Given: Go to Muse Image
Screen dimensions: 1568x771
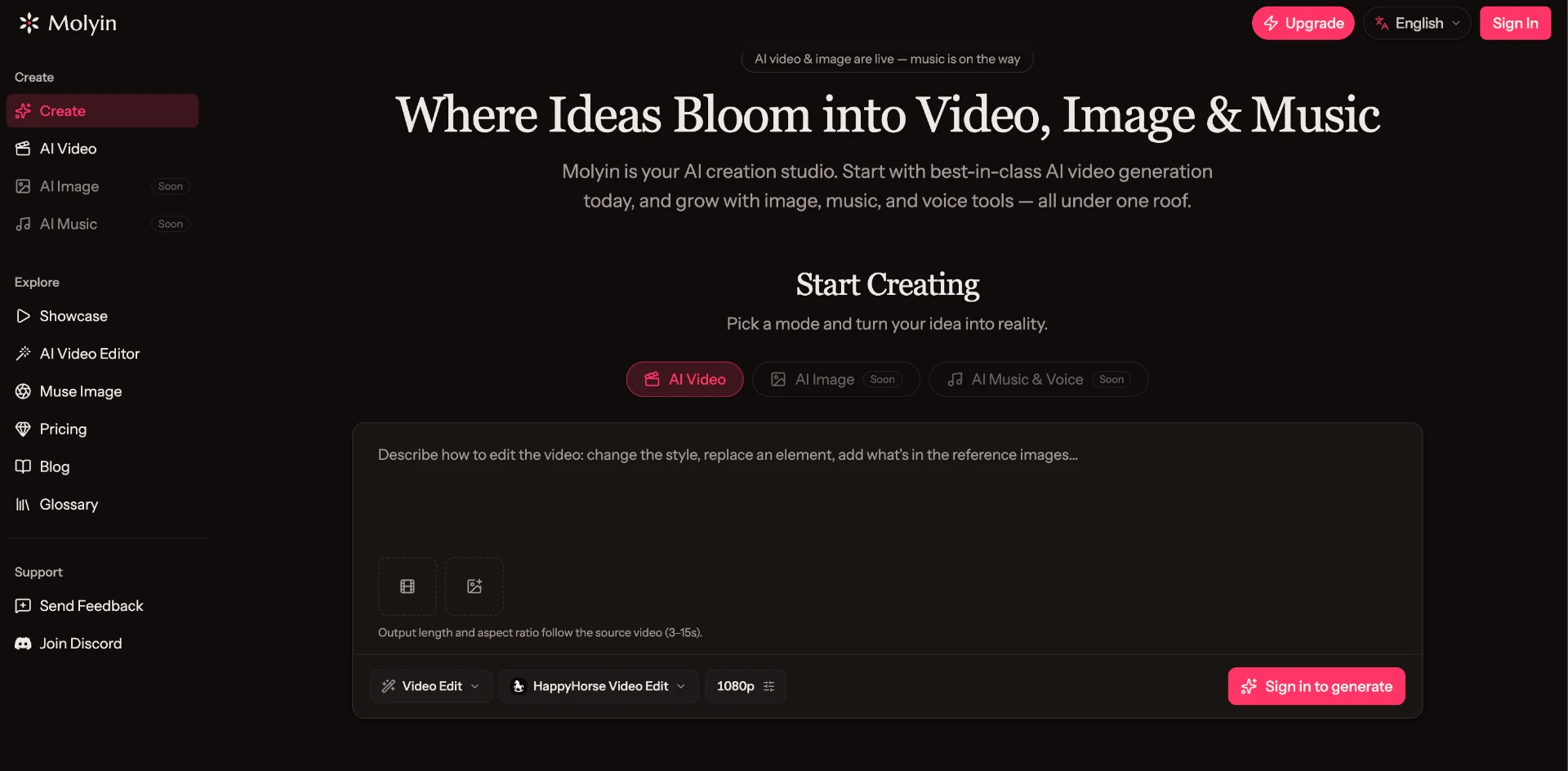Looking at the screenshot, I should pos(103,391).
